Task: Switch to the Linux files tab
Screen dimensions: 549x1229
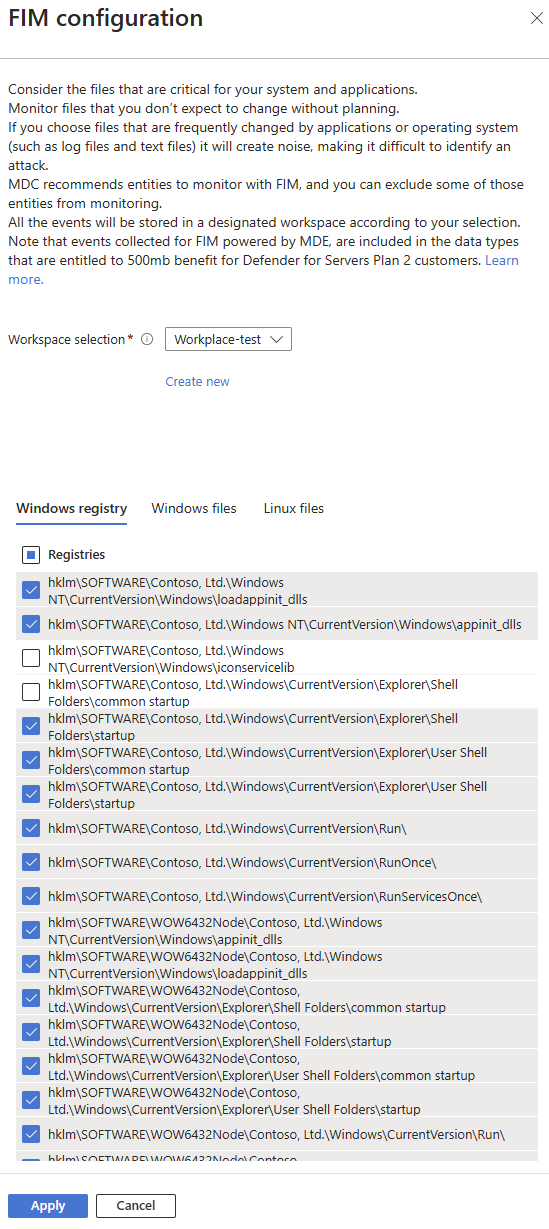Action: [294, 509]
